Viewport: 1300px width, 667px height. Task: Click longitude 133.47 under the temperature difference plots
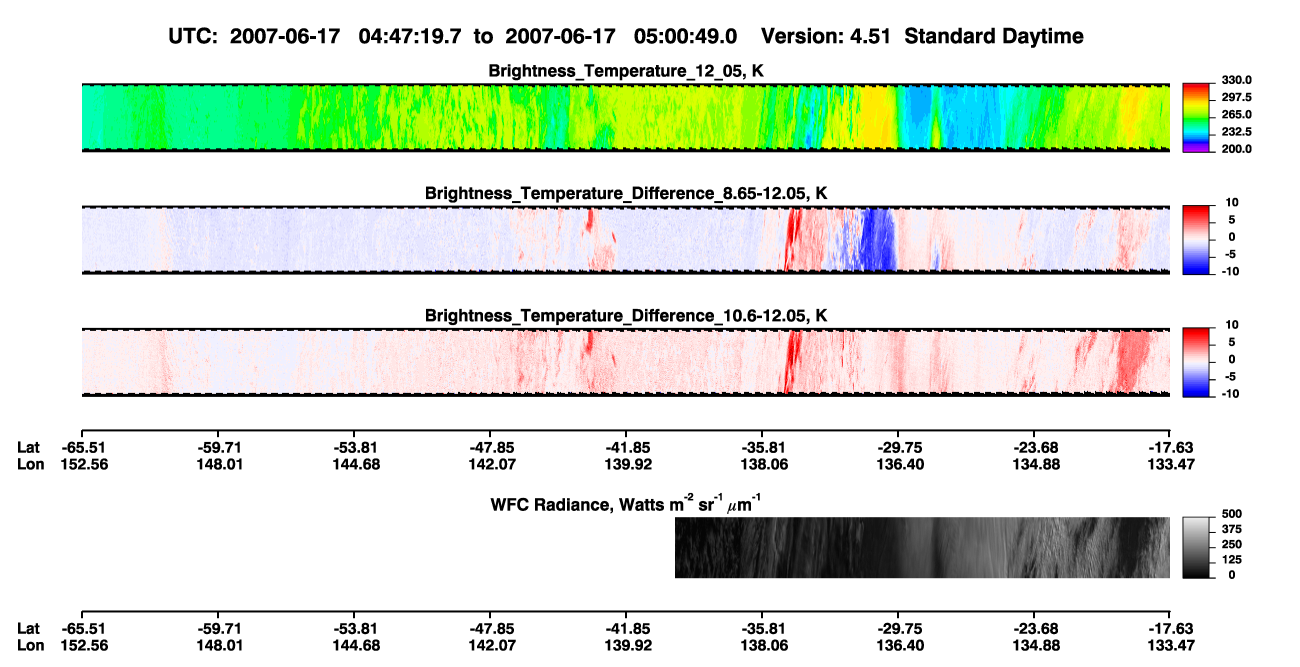tap(1171, 464)
